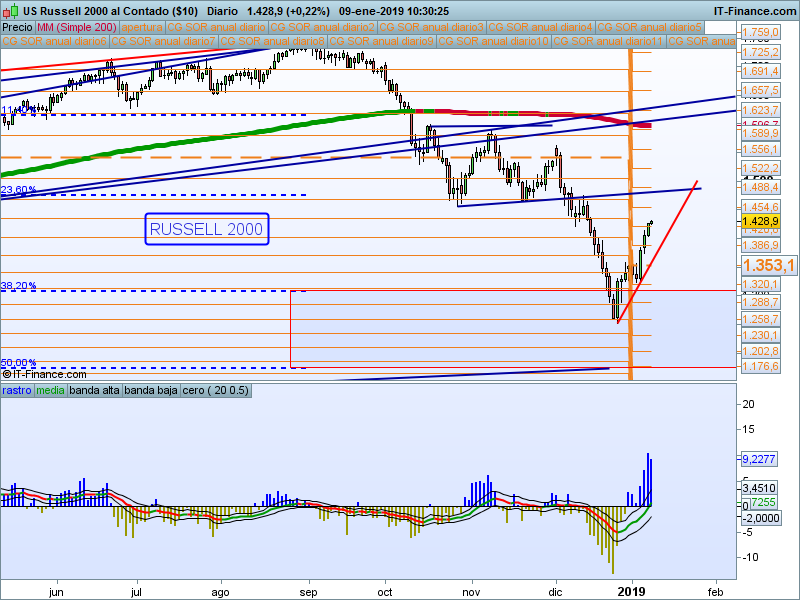
Task: Click the blue indicator value 9,2277
Action: click(759, 459)
